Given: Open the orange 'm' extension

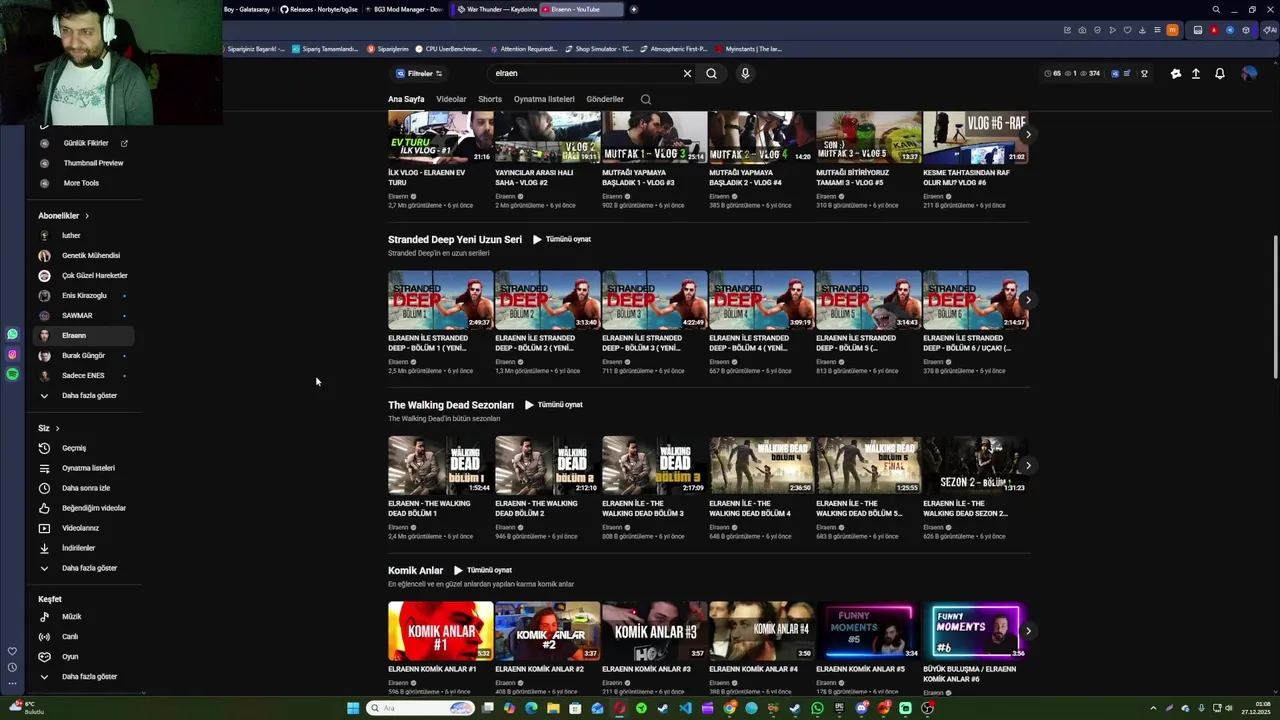Looking at the screenshot, I should click(x=1172, y=30).
